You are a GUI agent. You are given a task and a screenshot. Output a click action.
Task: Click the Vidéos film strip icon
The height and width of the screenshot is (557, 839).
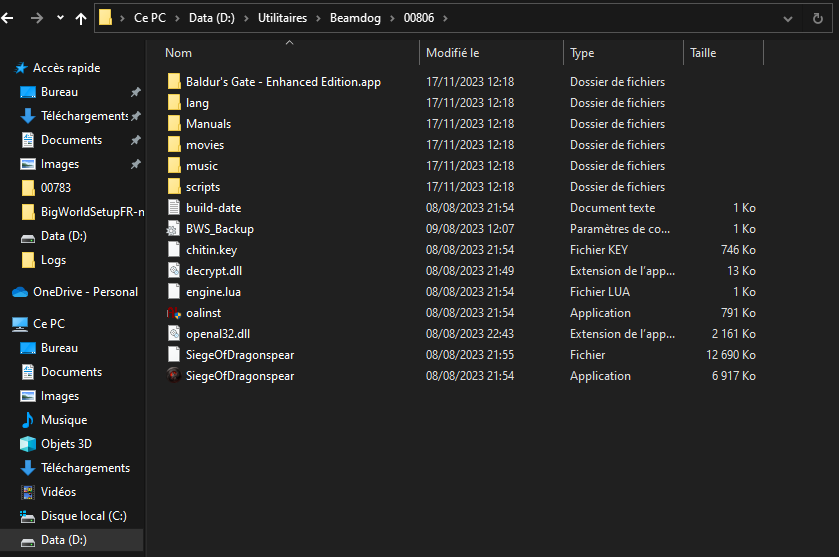[x=28, y=492]
